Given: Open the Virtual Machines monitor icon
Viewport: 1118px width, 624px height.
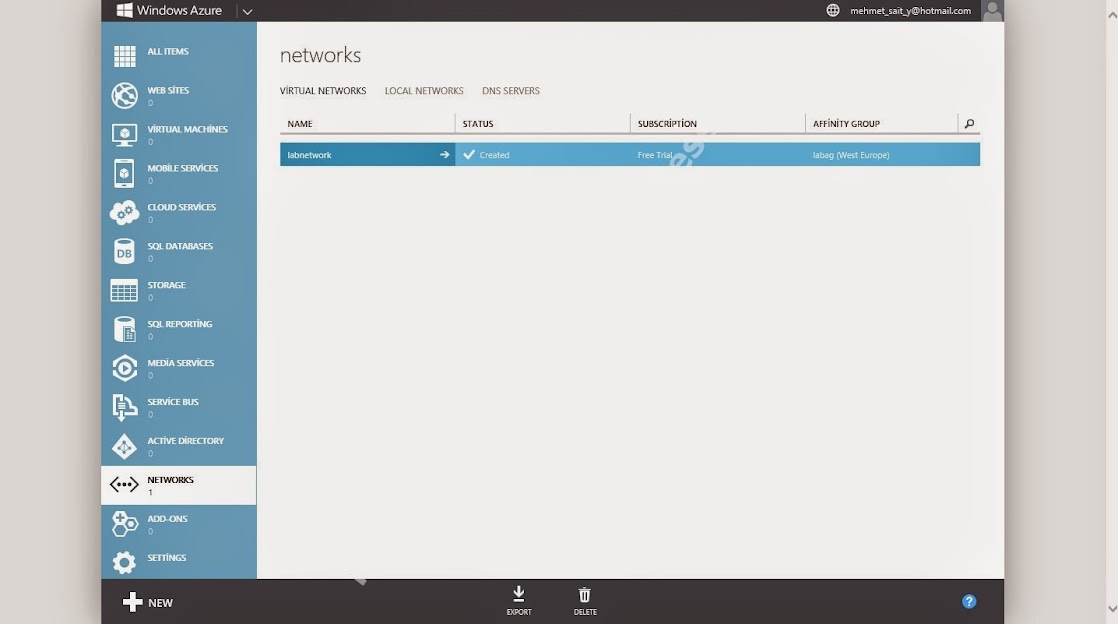Looking at the screenshot, I should (x=124, y=135).
